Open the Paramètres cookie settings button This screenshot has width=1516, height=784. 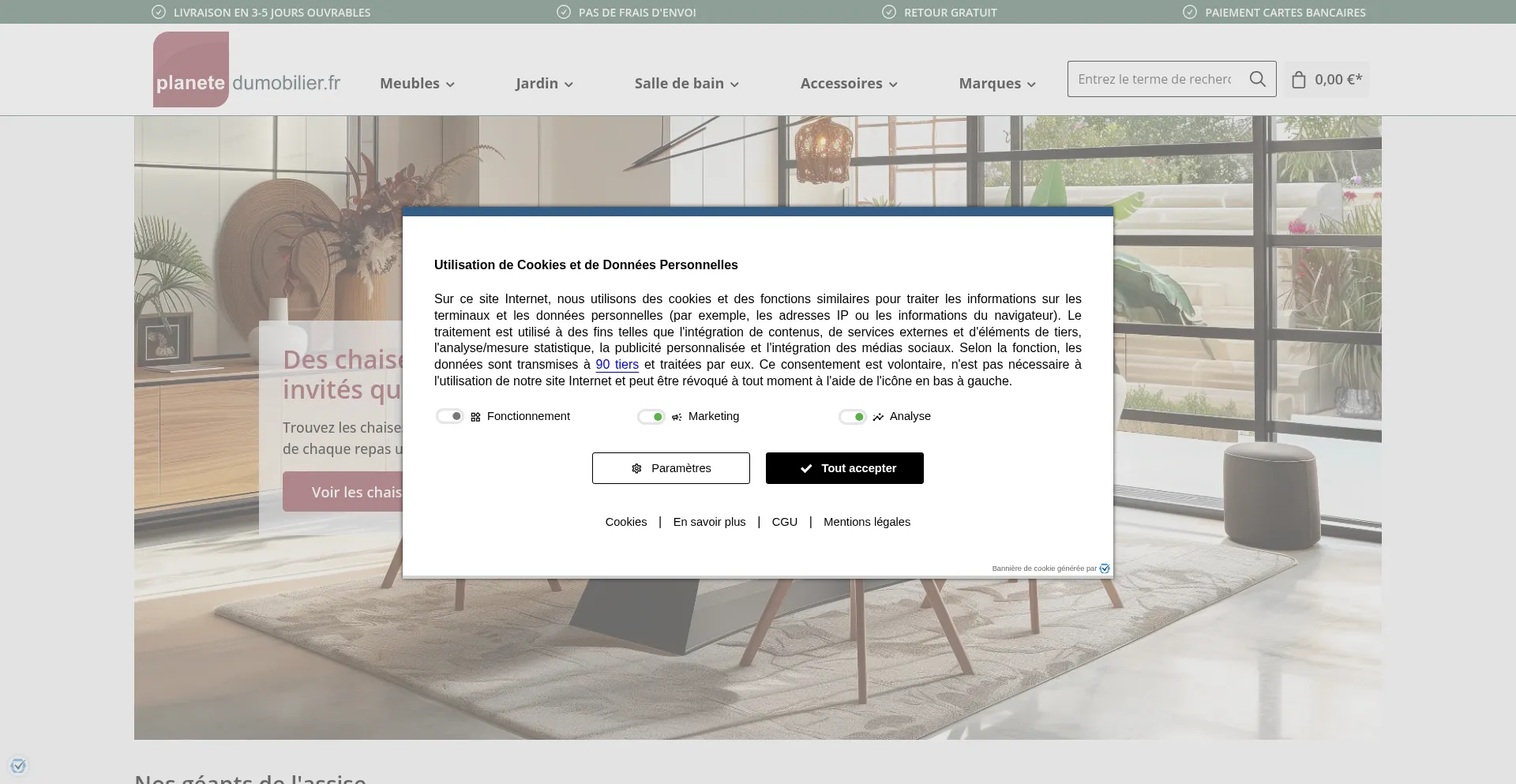[x=671, y=468]
